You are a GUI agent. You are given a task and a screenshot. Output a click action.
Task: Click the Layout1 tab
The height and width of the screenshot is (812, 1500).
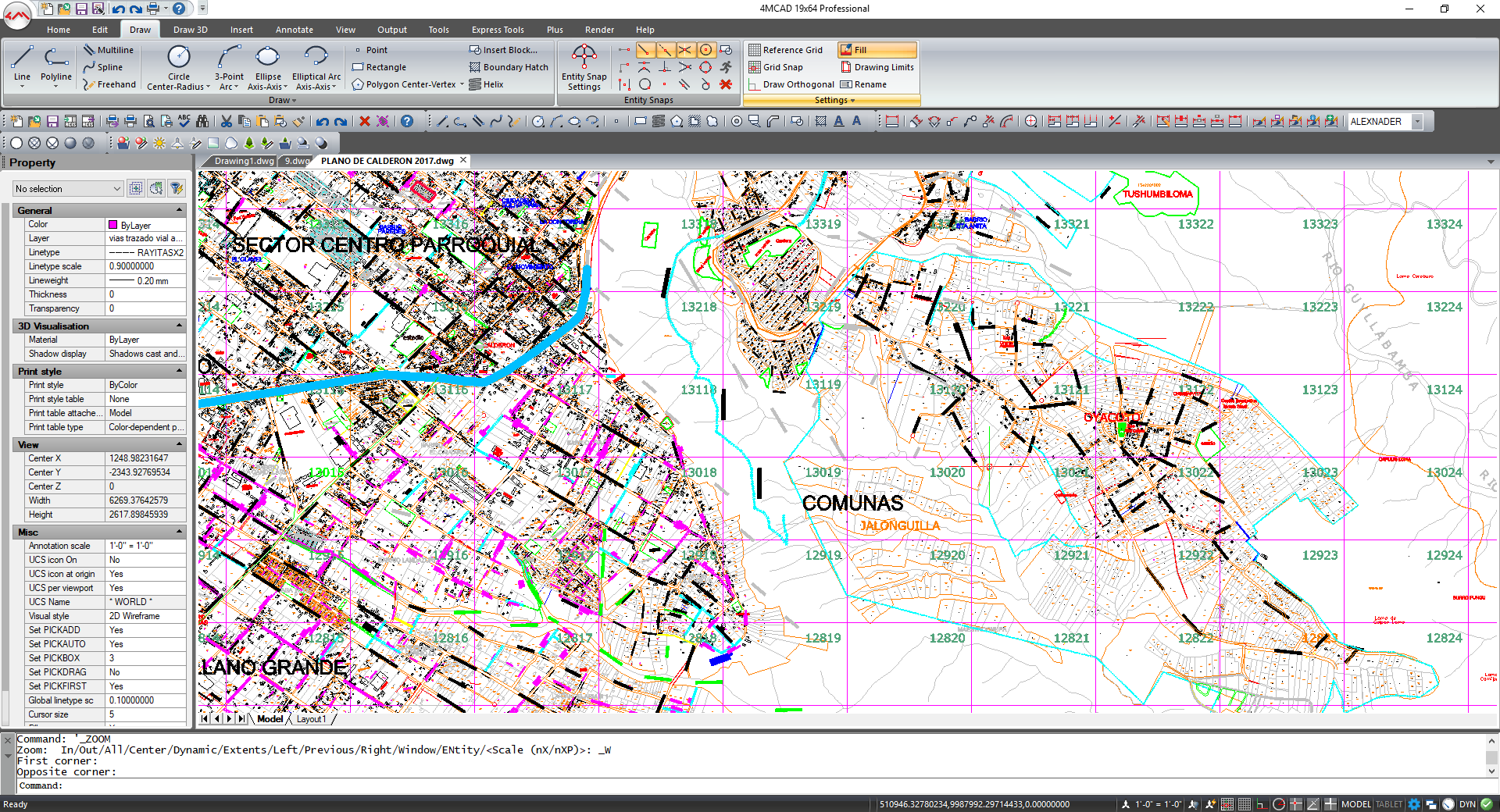pos(311,719)
